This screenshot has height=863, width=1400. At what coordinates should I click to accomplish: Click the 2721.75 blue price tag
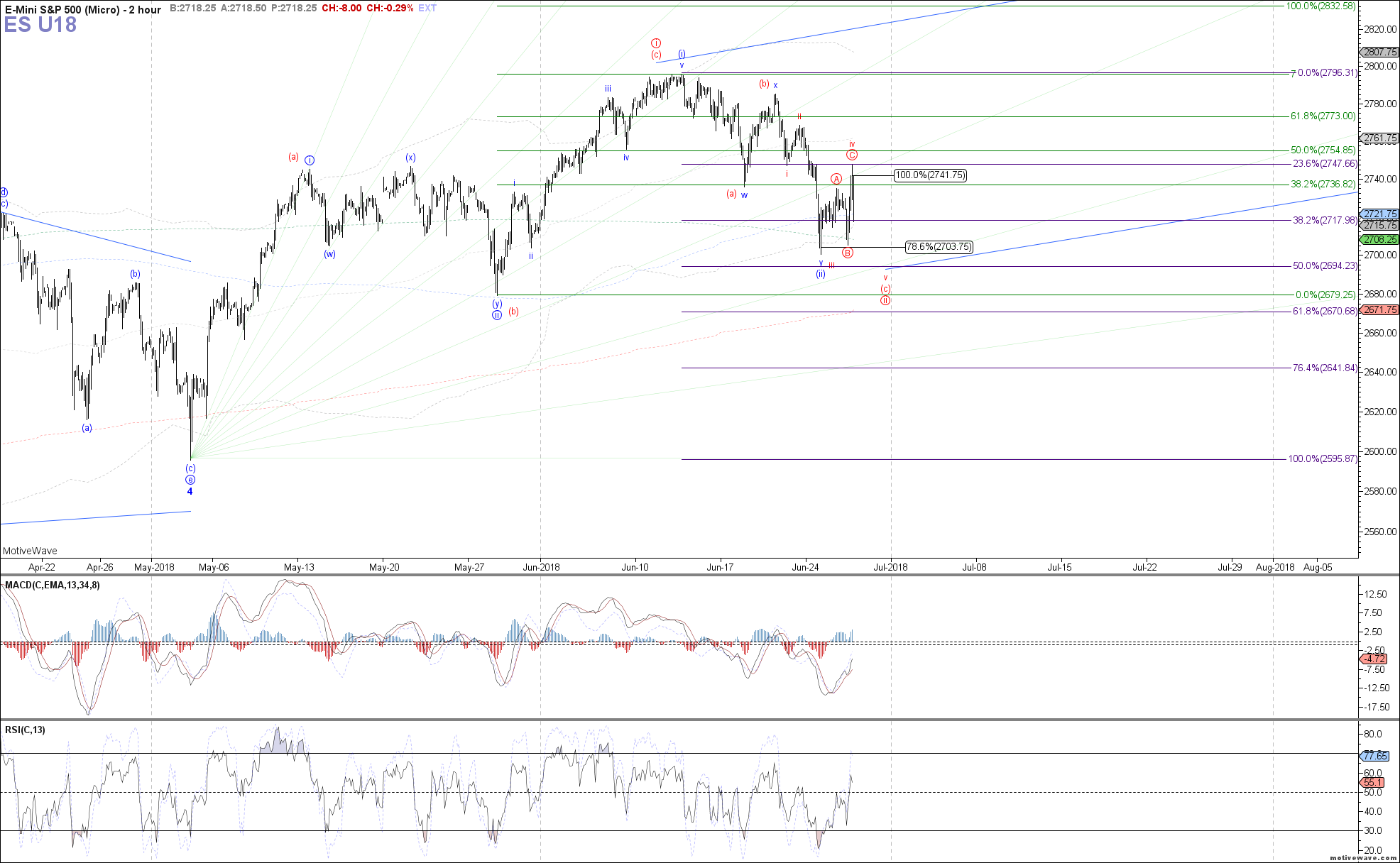coord(1380,214)
